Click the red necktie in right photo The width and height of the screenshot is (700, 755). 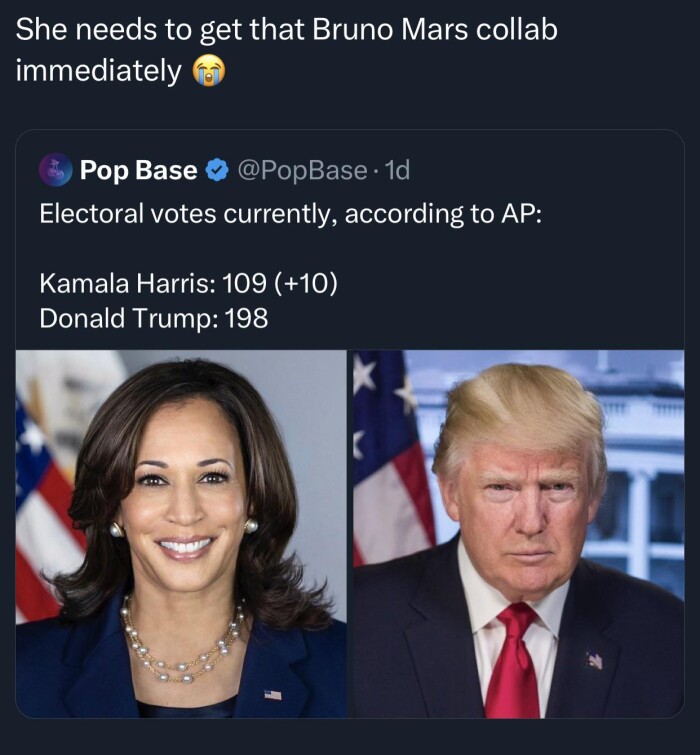[513, 661]
